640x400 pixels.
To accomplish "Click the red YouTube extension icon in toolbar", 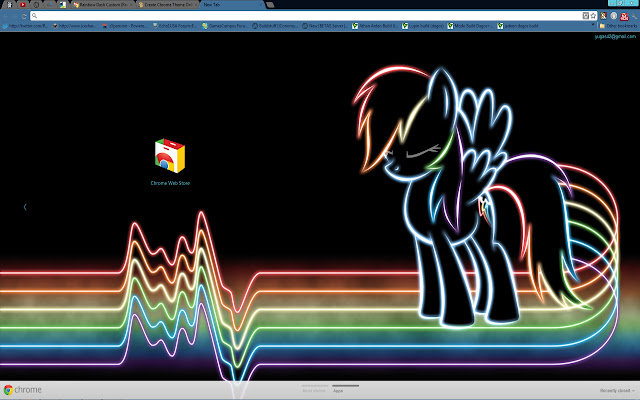I will pos(624,16).
